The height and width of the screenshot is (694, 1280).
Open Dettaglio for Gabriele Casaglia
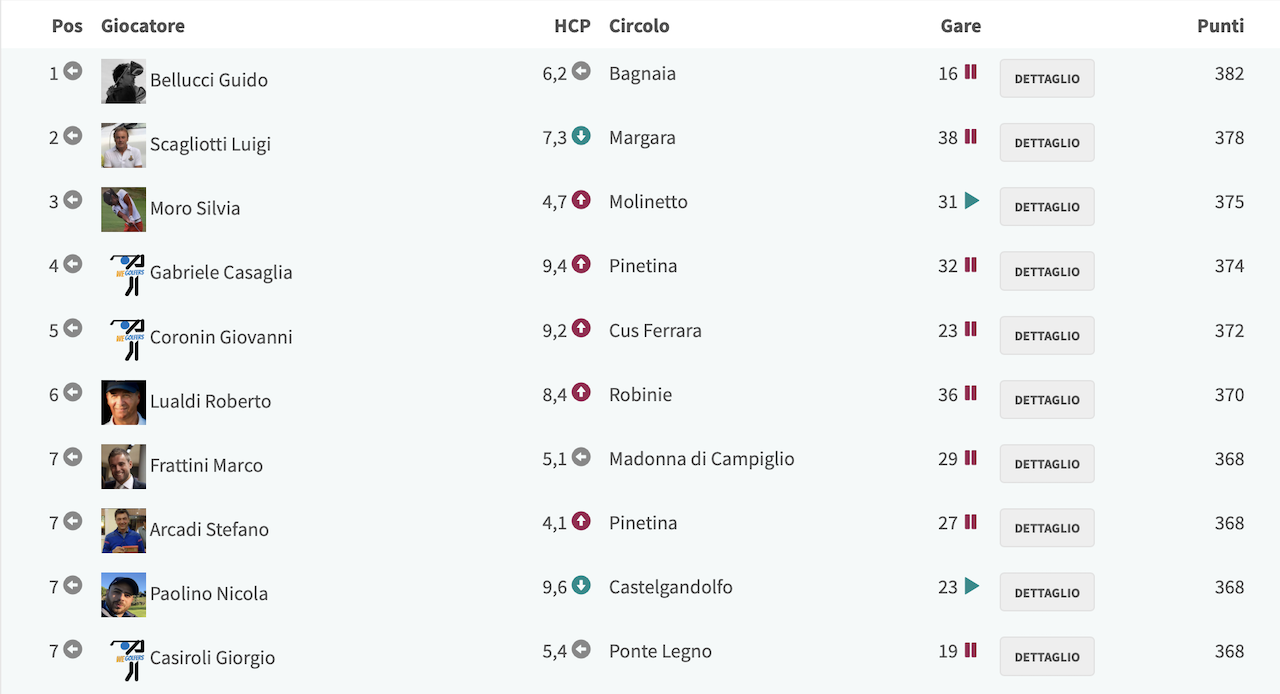click(1047, 271)
